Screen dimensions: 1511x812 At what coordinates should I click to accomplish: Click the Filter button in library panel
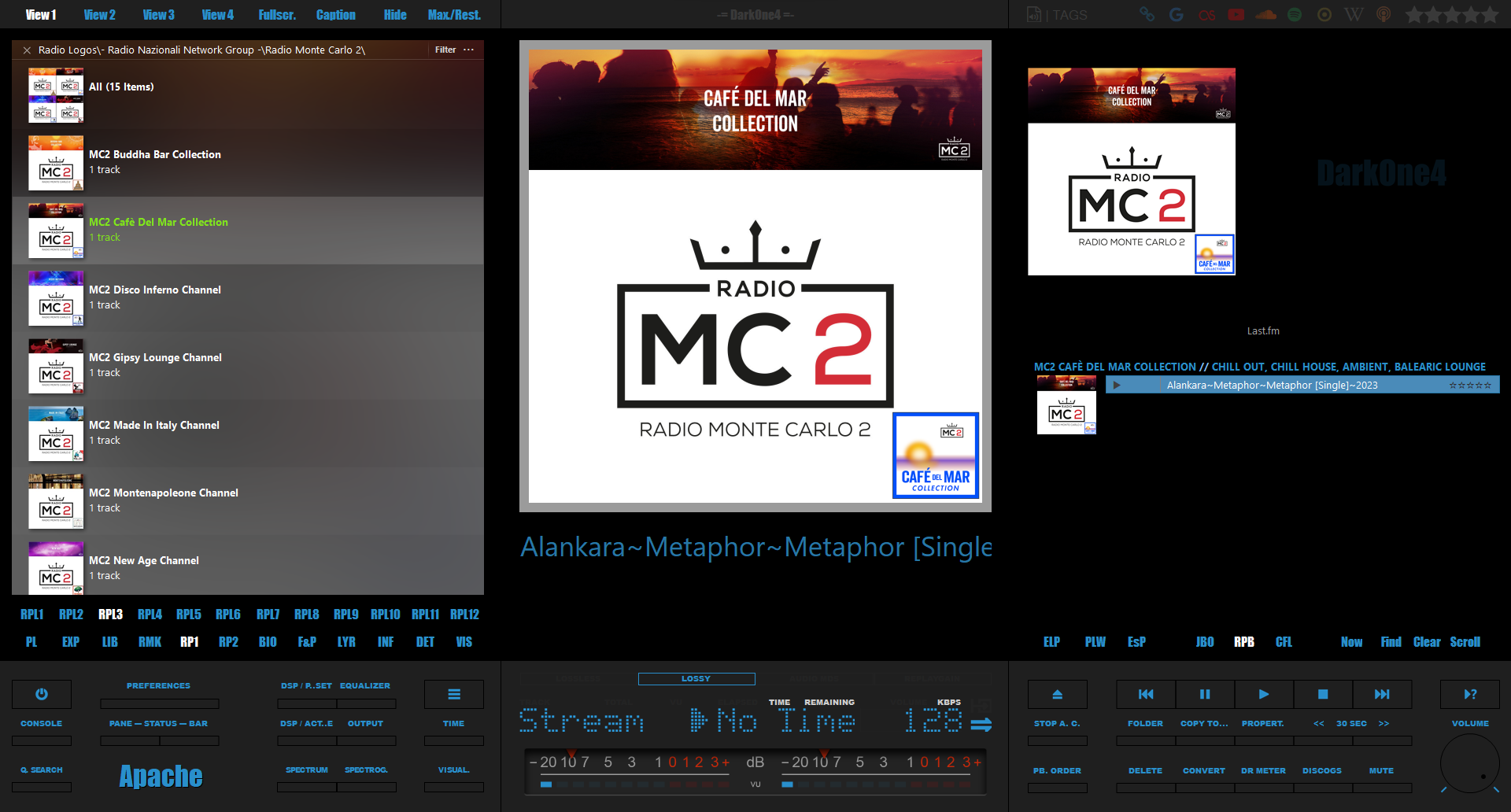click(445, 50)
